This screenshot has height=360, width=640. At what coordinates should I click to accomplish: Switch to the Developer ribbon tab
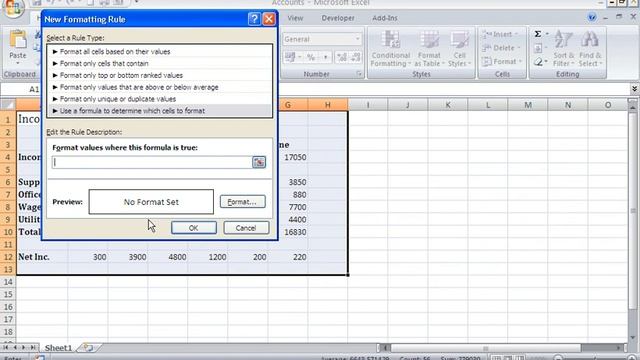pyautogui.click(x=338, y=18)
